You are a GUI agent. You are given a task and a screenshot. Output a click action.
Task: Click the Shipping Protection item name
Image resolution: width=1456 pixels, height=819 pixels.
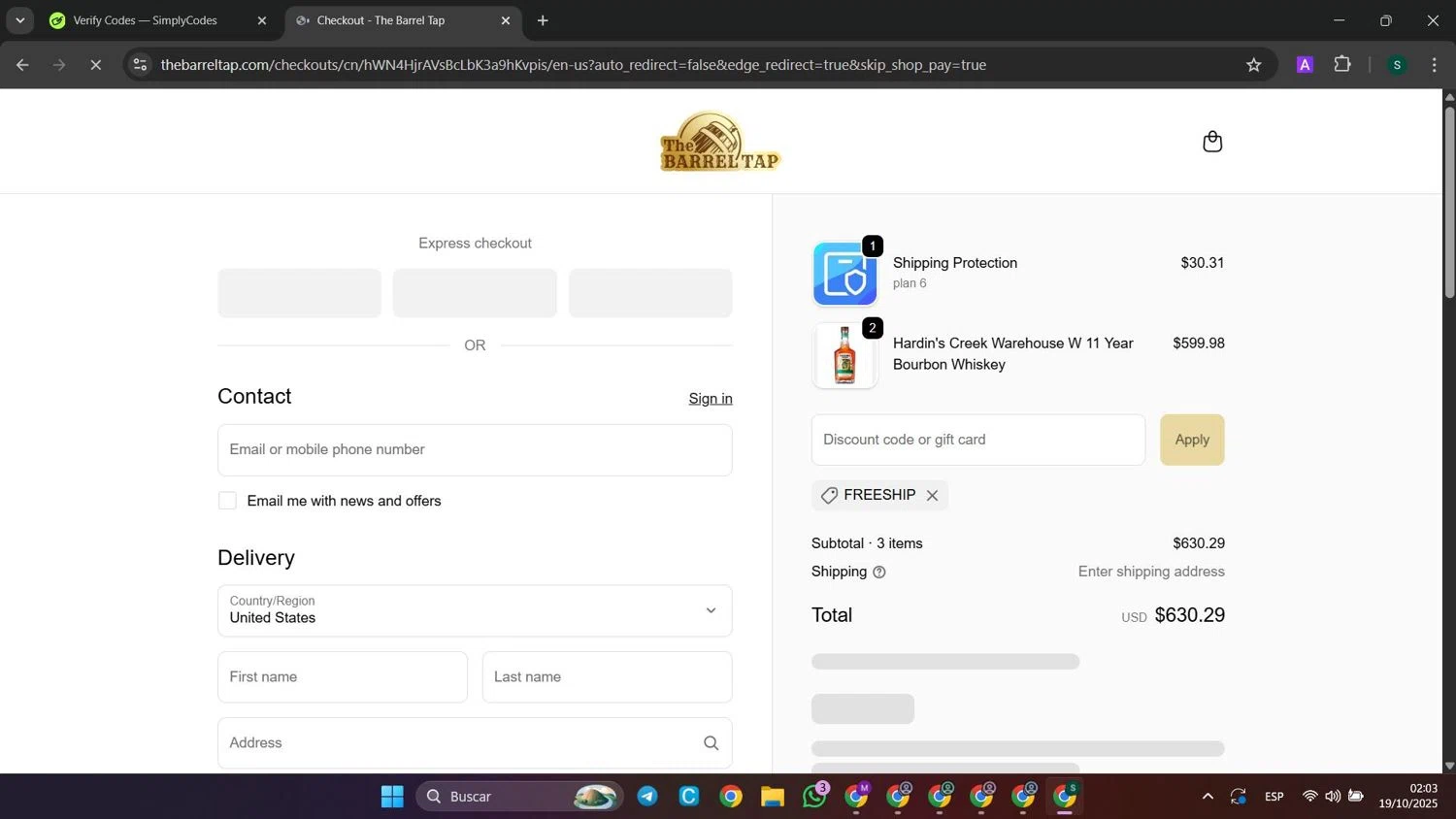coord(955,263)
